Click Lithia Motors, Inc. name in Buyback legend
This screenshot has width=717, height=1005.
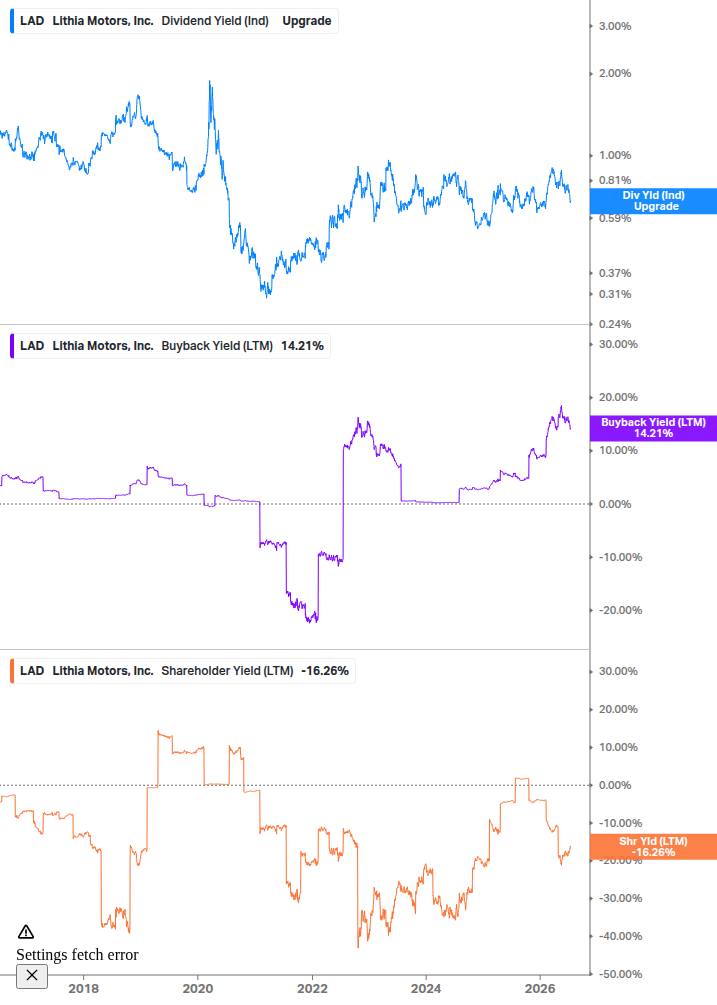(x=103, y=346)
